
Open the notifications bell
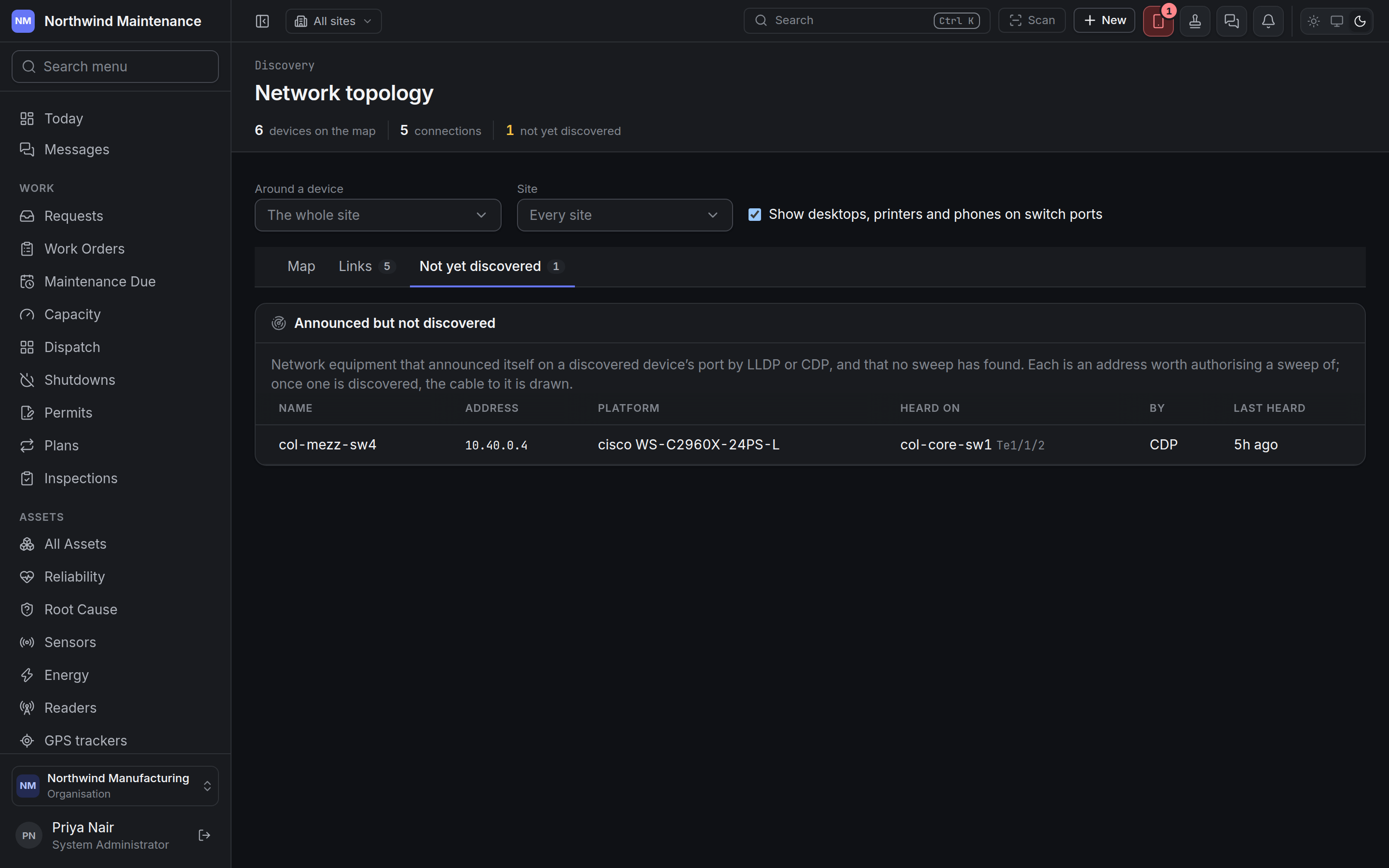click(1268, 21)
